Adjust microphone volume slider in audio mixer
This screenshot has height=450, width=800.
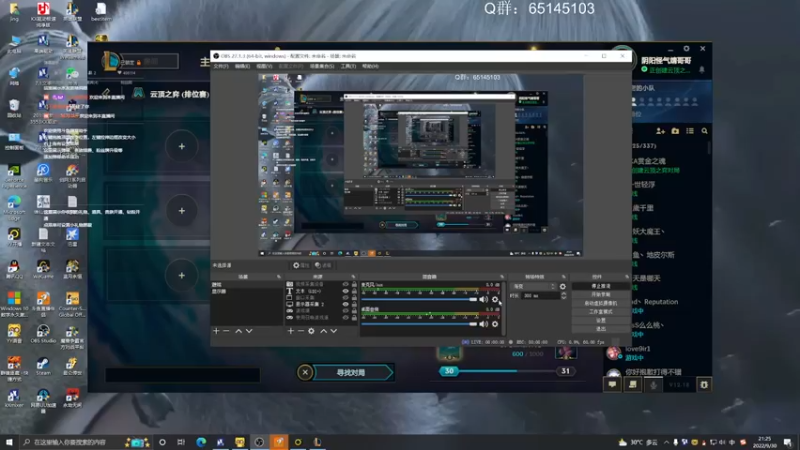[419, 299]
